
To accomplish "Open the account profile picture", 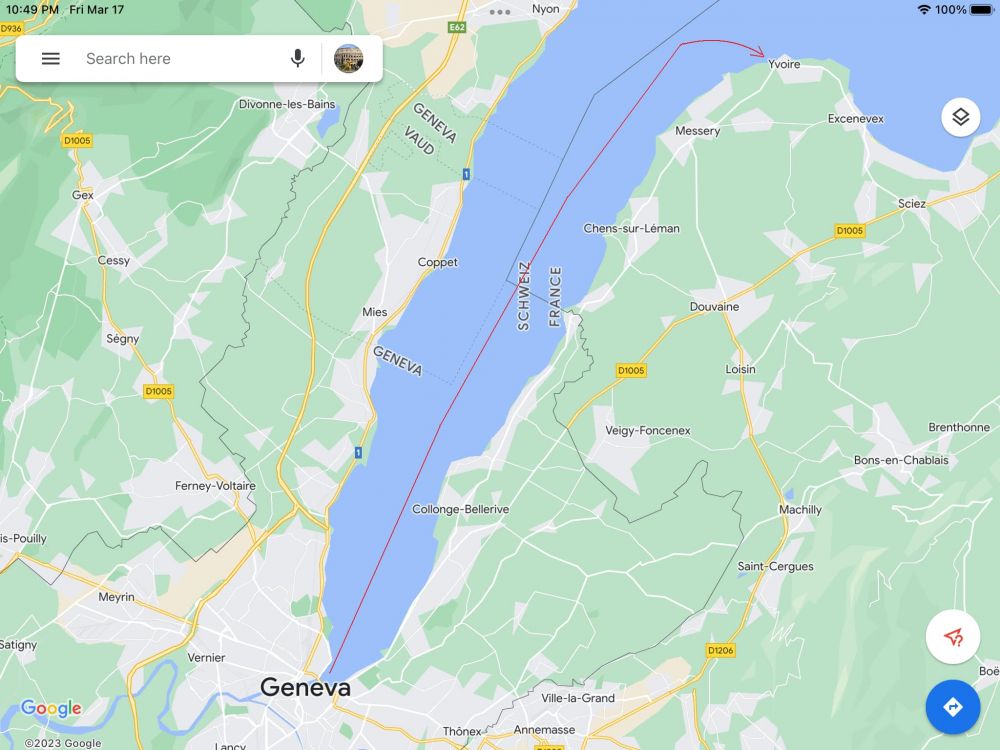I will tap(348, 59).
